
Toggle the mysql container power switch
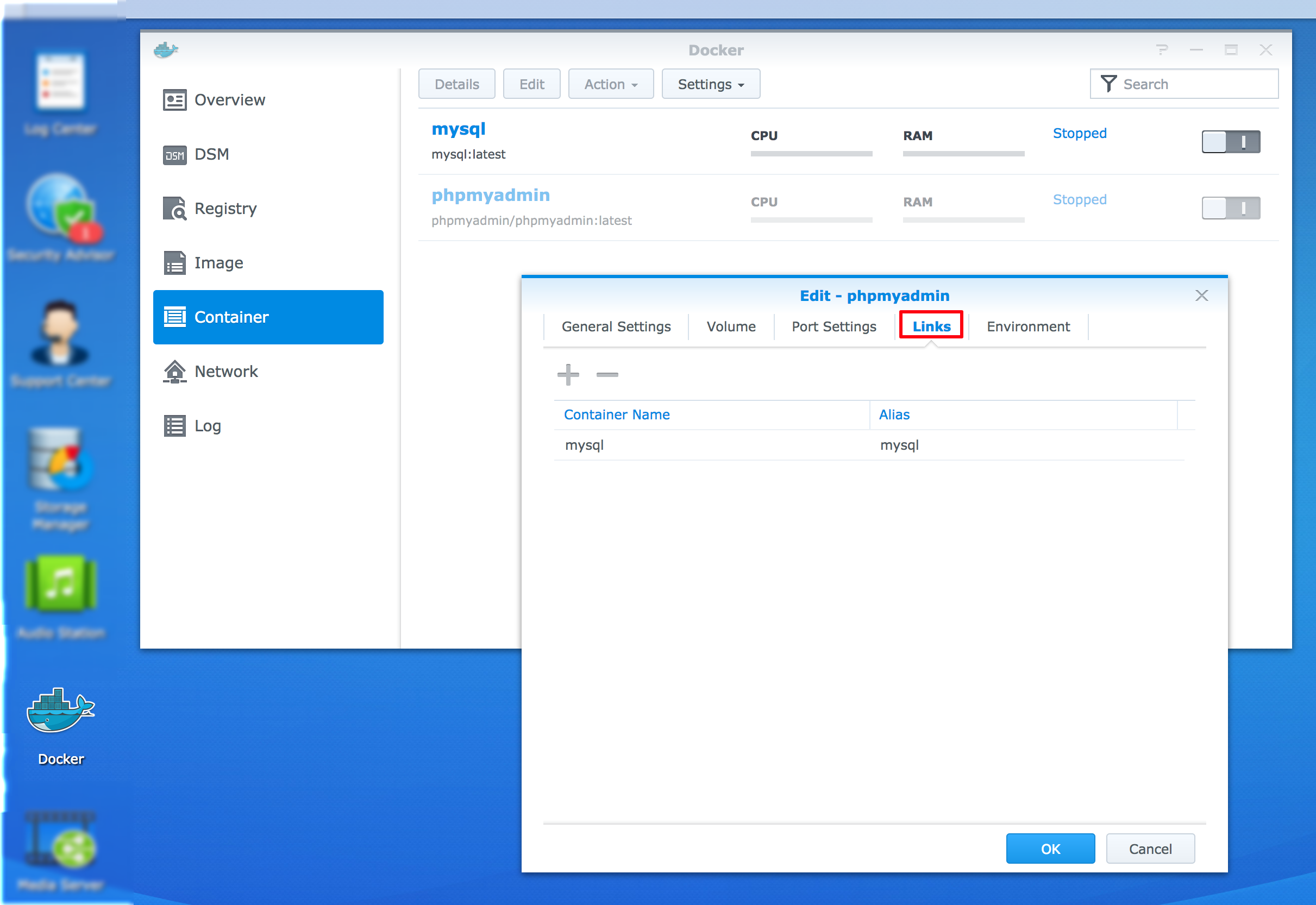(1231, 142)
